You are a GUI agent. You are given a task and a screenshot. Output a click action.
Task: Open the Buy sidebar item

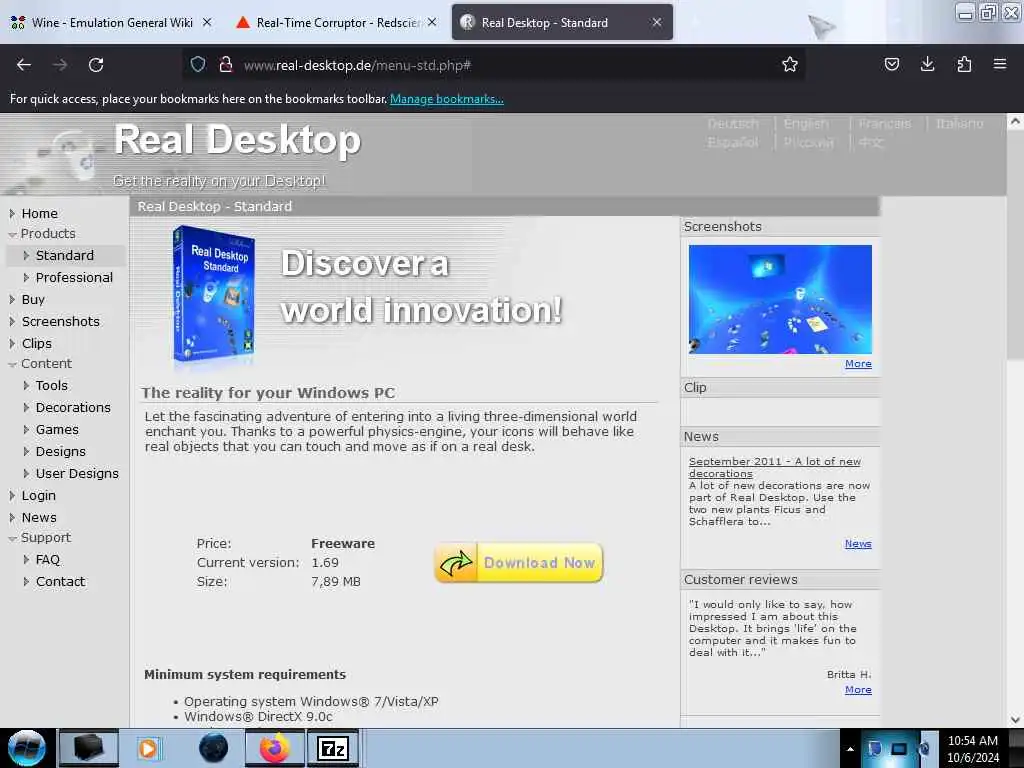[x=33, y=299]
